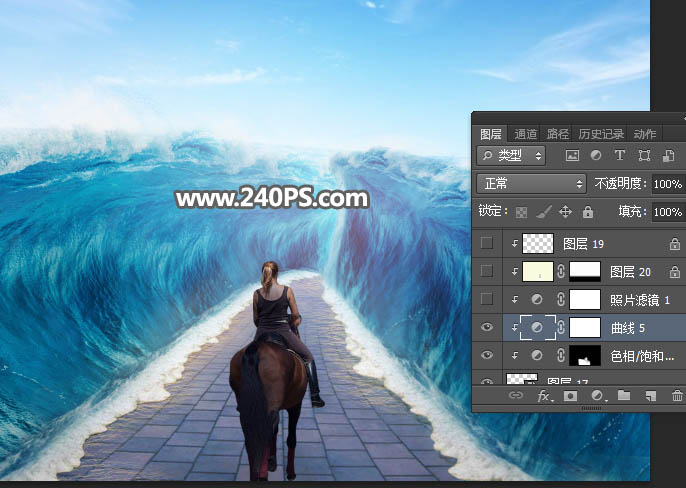Select 照片滤镜 1 layer mask thumbnail
The height and width of the screenshot is (488, 686).
coord(585,299)
